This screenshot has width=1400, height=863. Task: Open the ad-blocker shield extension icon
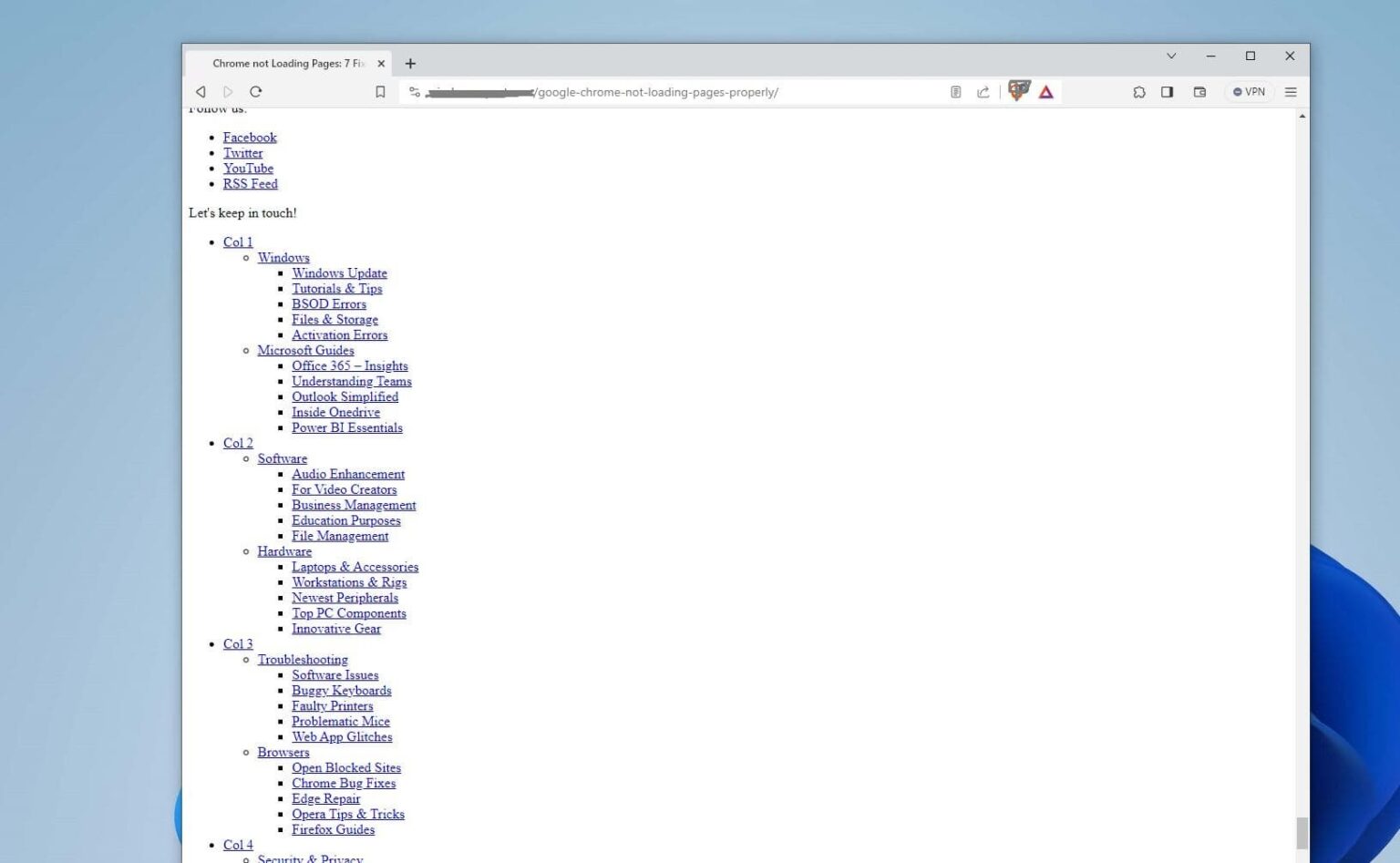tap(1016, 91)
